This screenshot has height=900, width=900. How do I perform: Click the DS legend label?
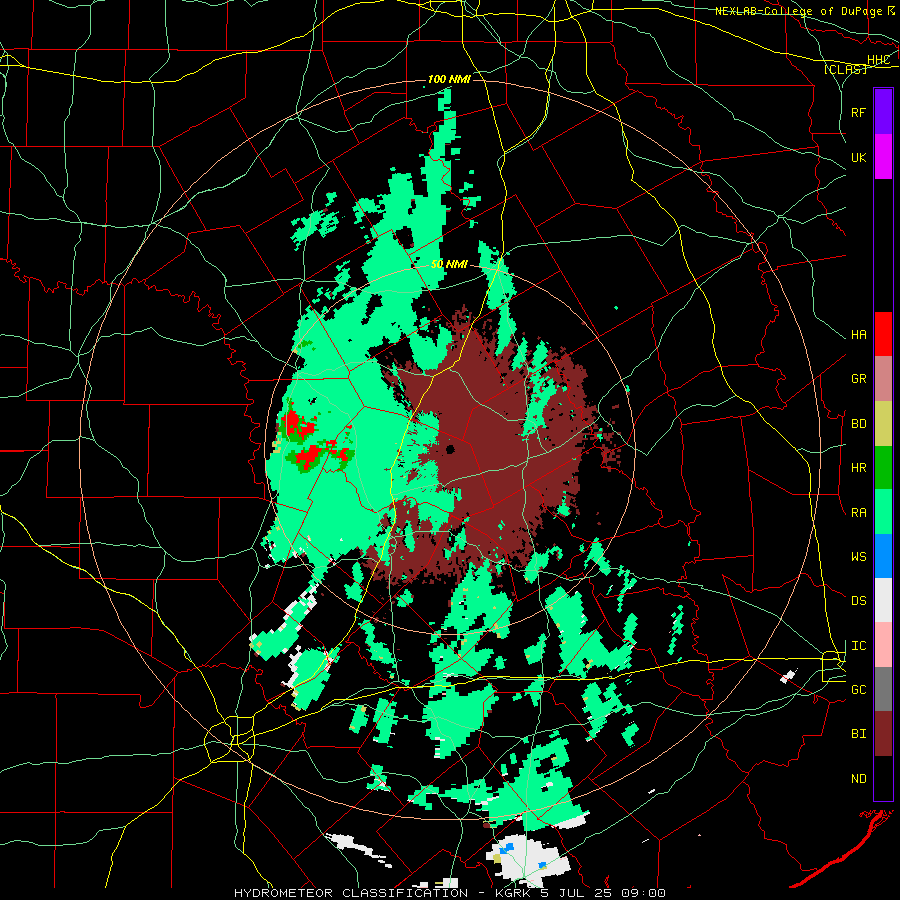pos(858,601)
